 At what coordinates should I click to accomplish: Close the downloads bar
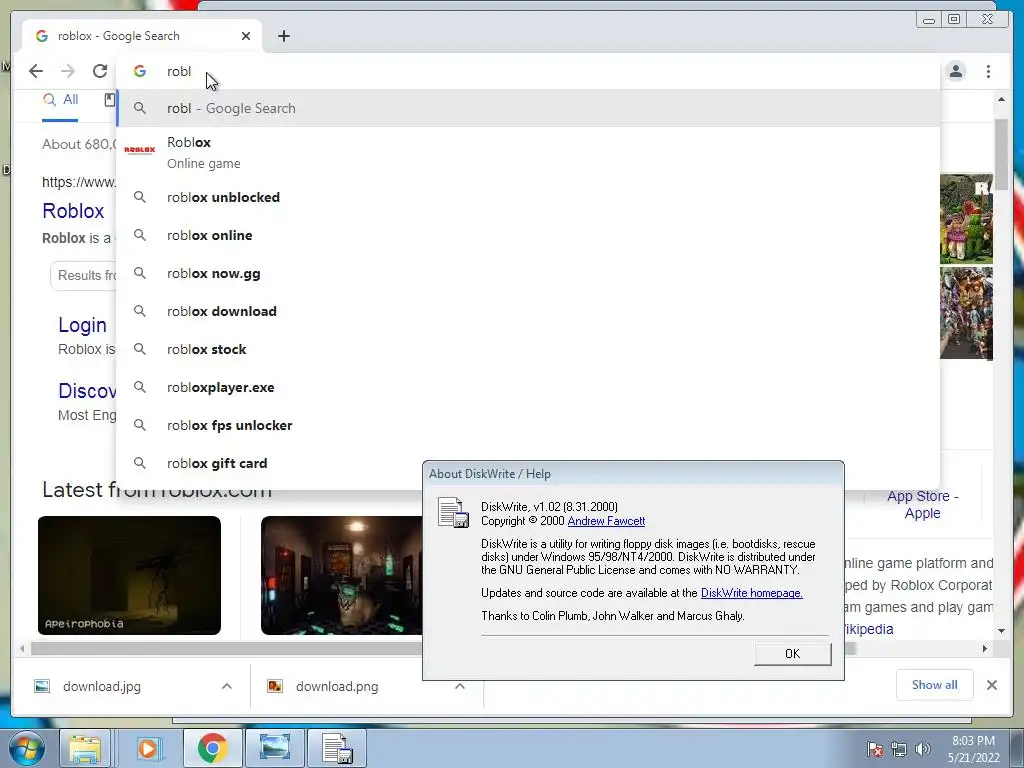[992, 685]
